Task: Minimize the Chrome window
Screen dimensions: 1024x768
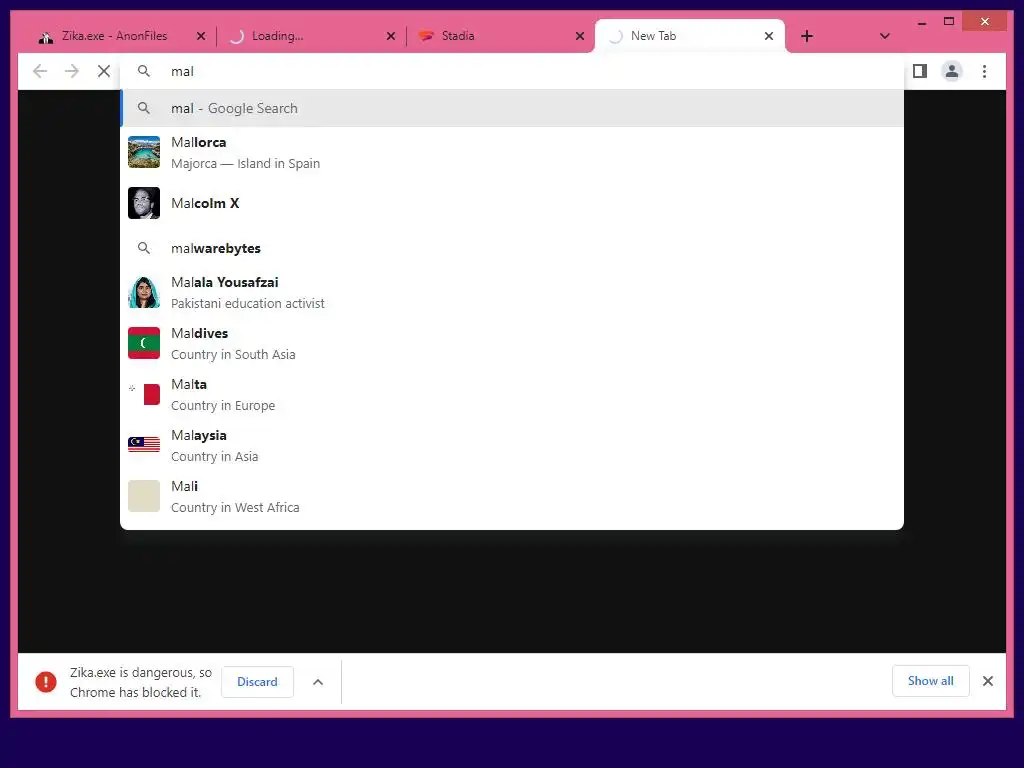Action: [x=921, y=23]
